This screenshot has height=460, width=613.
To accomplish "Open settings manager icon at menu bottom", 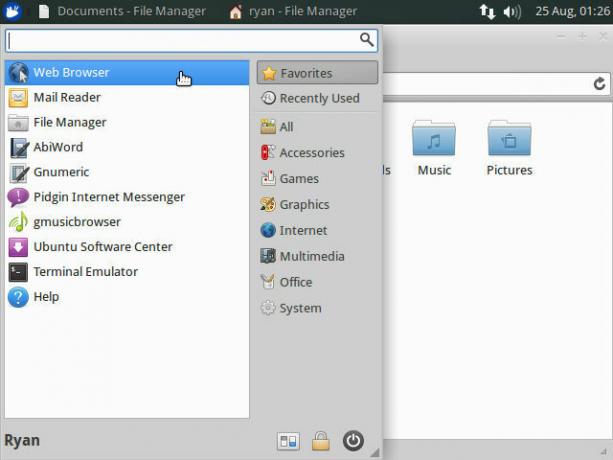I will tap(288, 441).
